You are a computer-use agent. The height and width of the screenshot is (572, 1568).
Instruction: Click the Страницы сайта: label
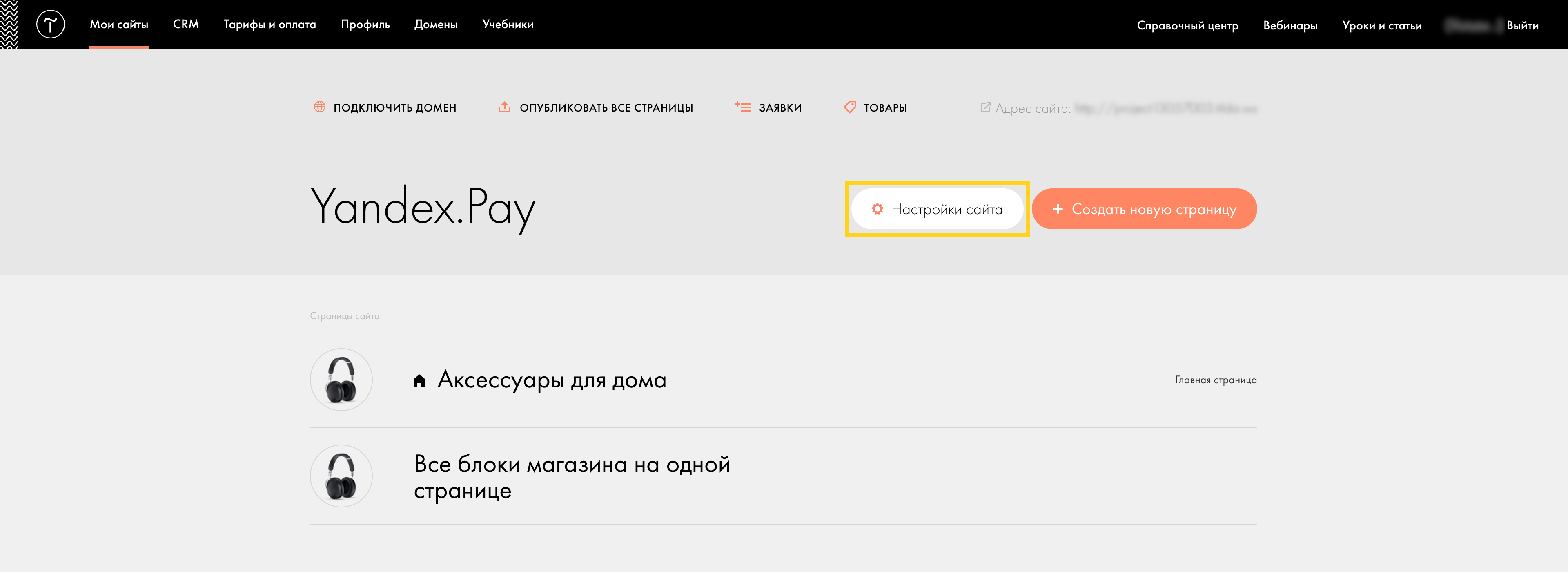346,316
